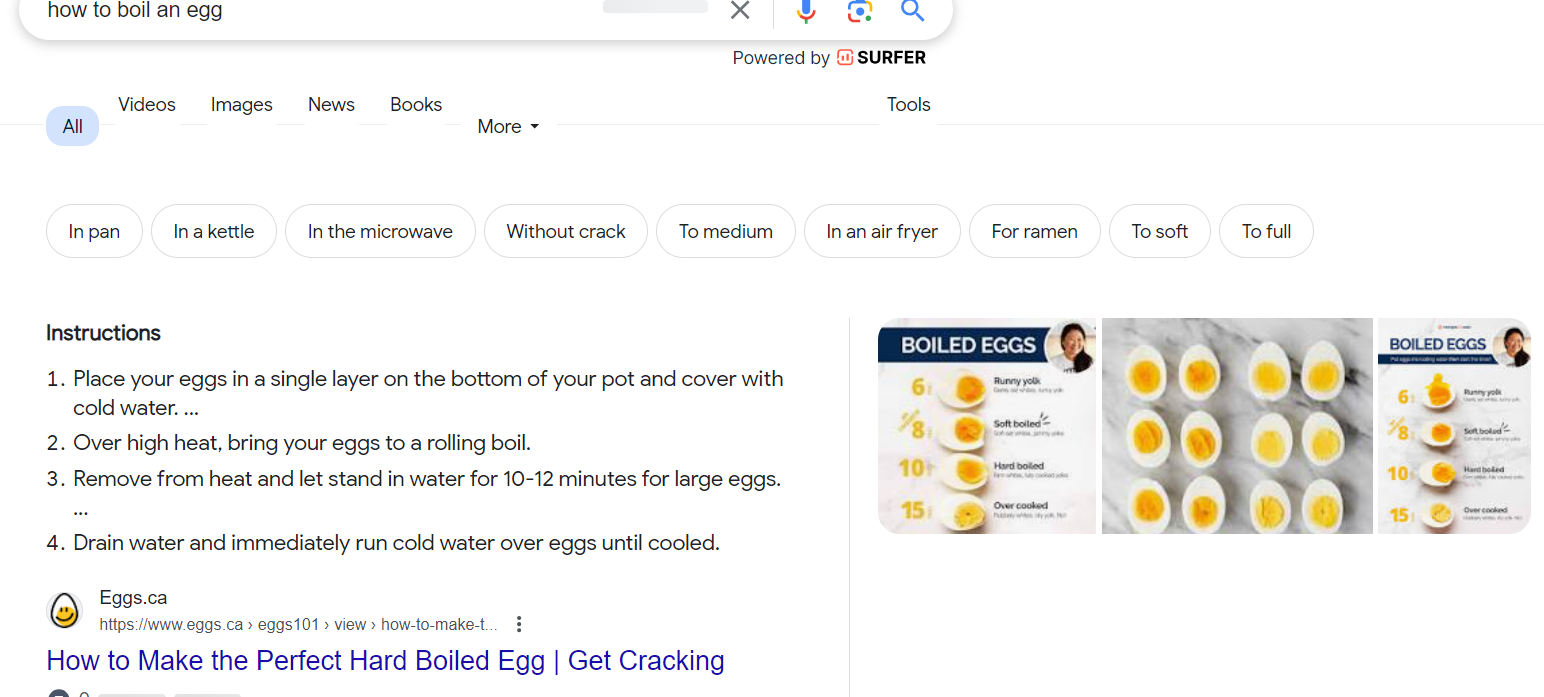Click the Eggs.ca egg favicon
Viewport: 1544px width, 697px height.
click(65, 611)
